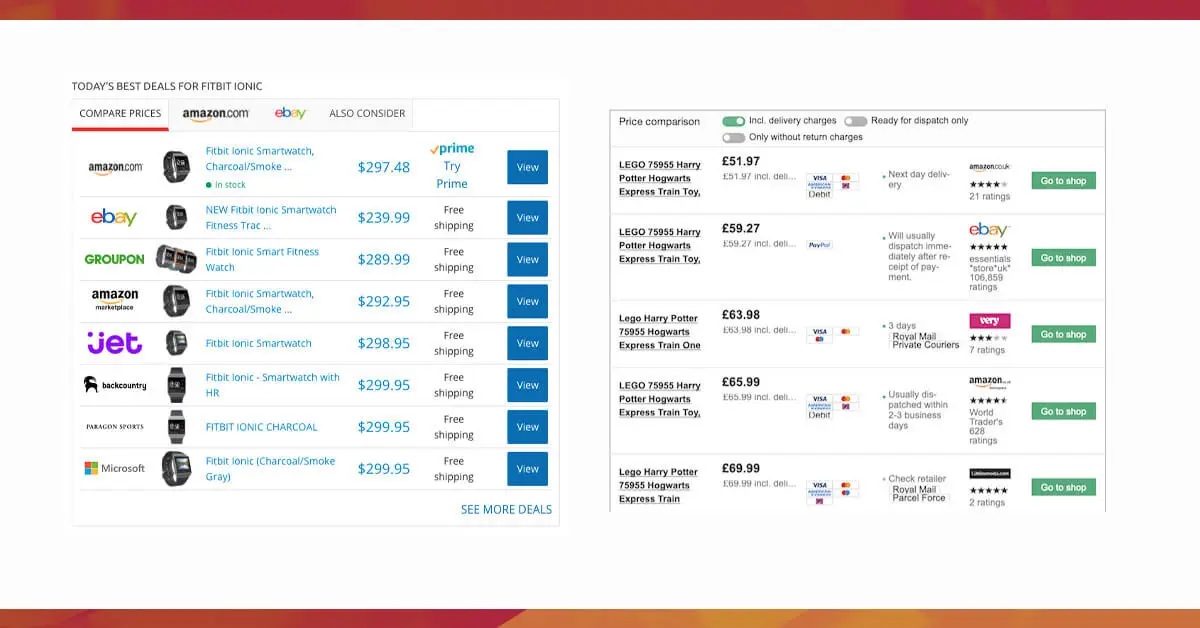Select the COMPARE PRICES tab
The width and height of the screenshot is (1200, 628).
(x=120, y=113)
